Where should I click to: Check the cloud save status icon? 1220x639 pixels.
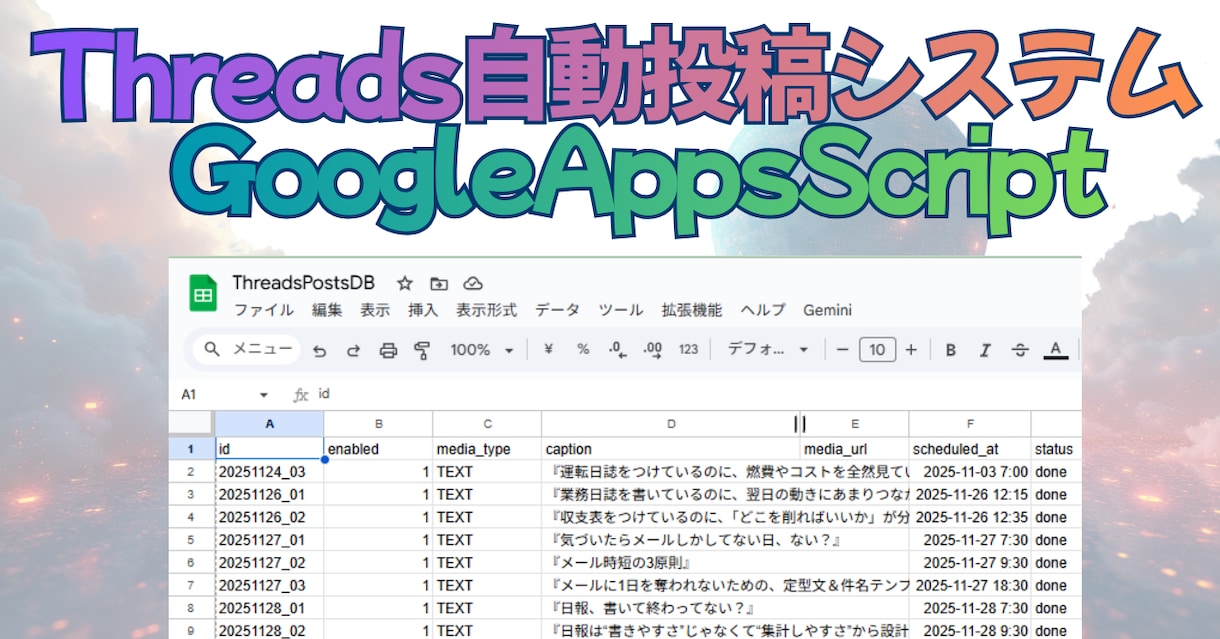(473, 283)
